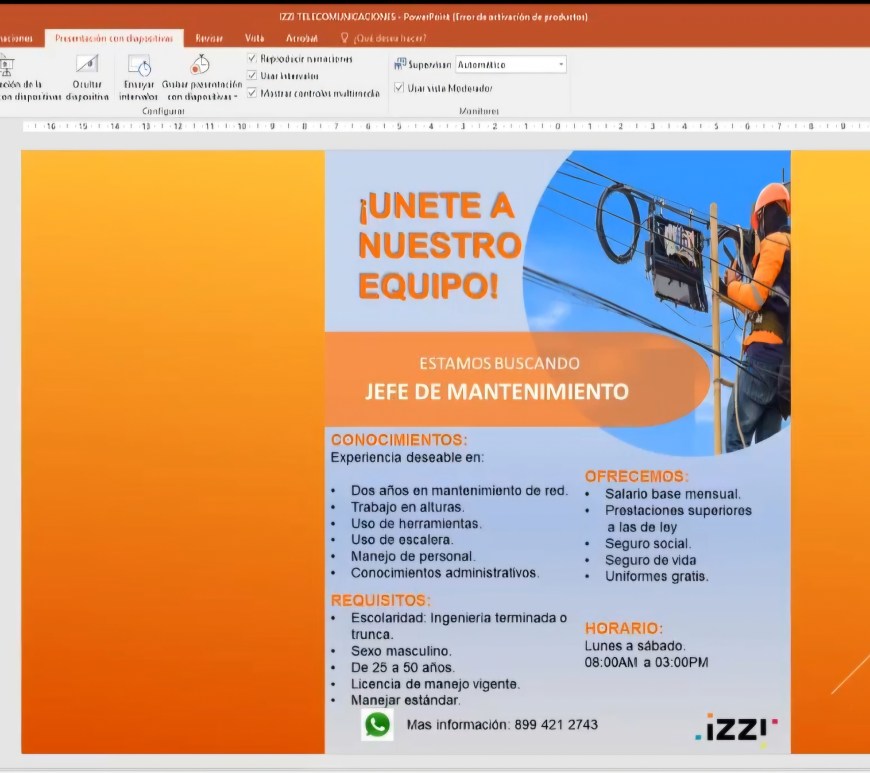Click the lineman photo on the slide
Viewport: 870px width, 773px height.
pyautogui.click(x=690, y=290)
